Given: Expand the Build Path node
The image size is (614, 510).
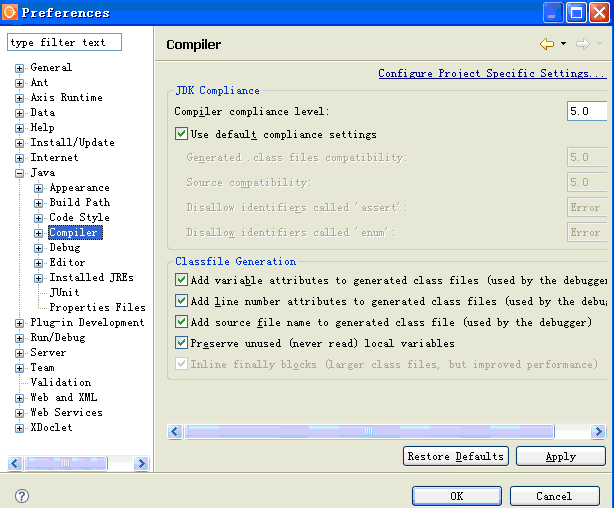Looking at the screenshot, I should pos(38,203).
